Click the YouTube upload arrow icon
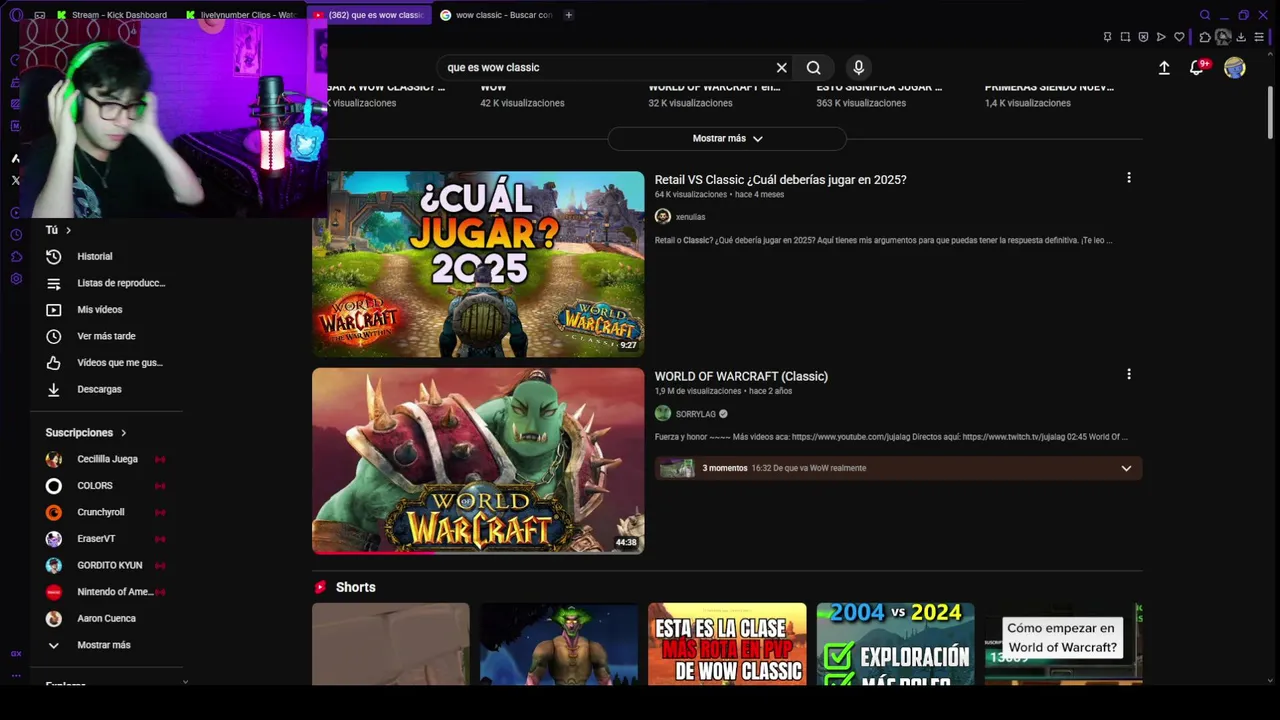The height and width of the screenshot is (720, 1280). pos(1164,68)
